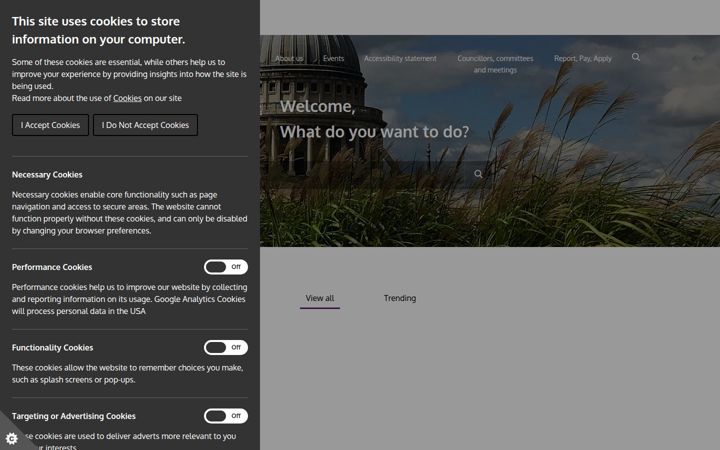Open the Cookies policy link
Viewport: 720px width, 450px height.
point(127,98)
